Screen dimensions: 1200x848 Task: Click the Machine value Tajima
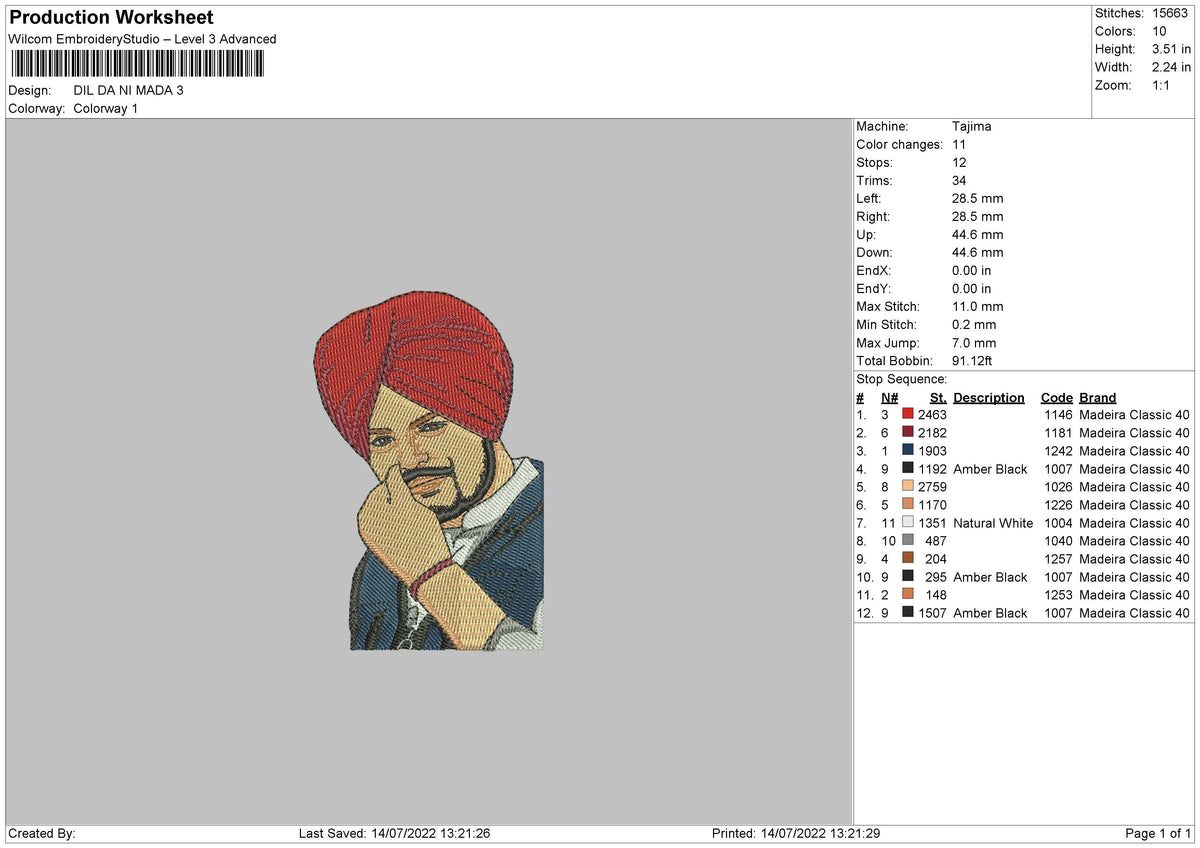pos(972,127)
